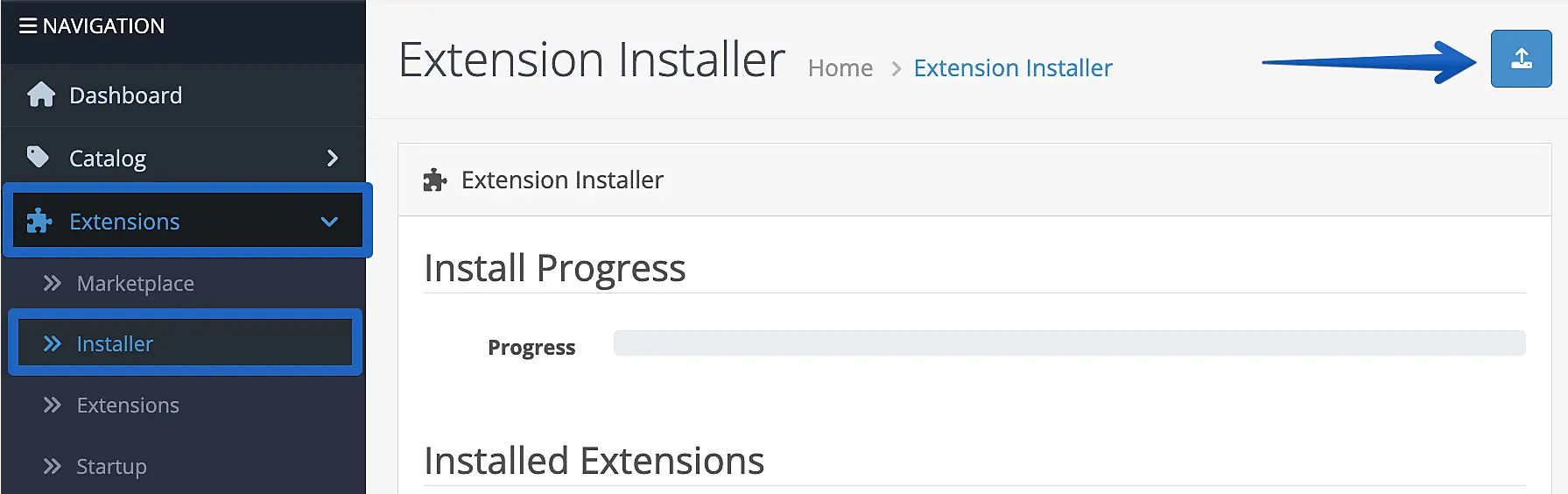Click the NAVIGATION header text
The width and height of the screenshot is (1568, 494).
(103, 26)
